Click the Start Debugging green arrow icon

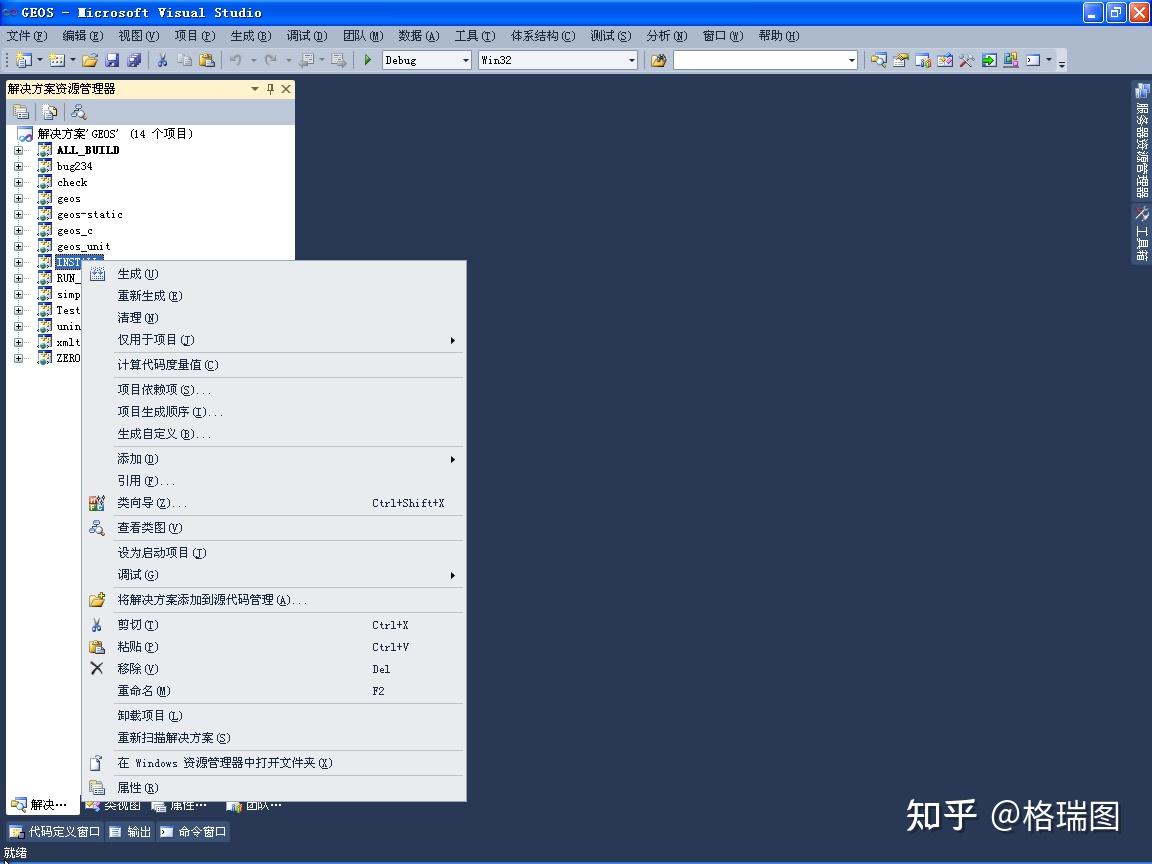coord(368,60)
